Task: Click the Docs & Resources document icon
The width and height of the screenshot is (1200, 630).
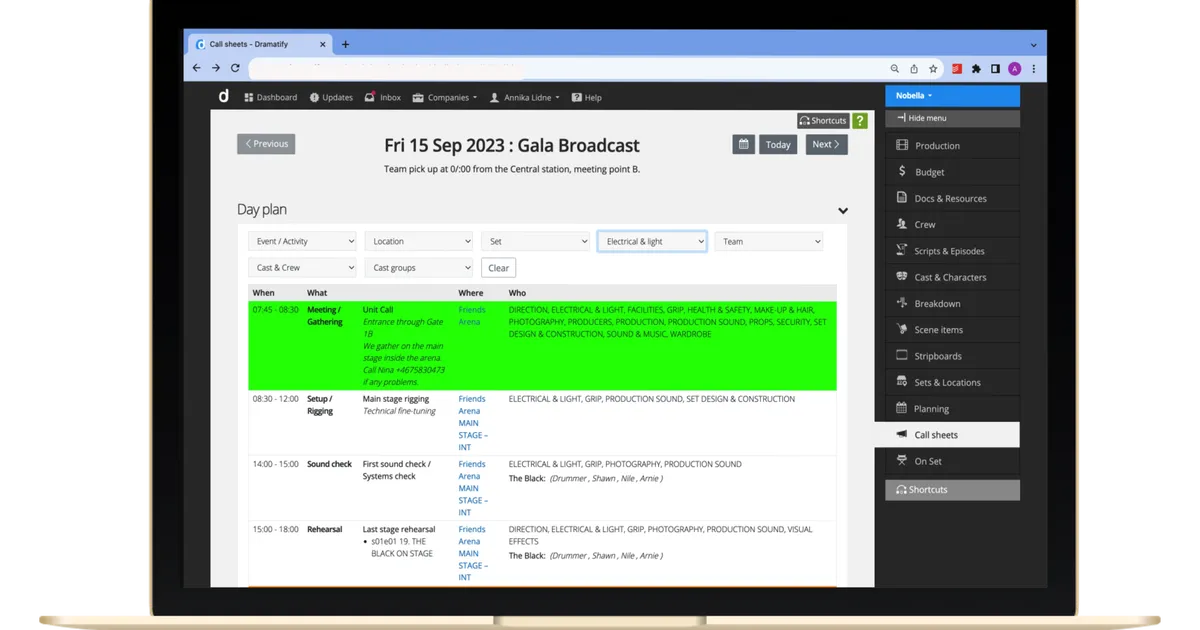Action: coord(902,198)
